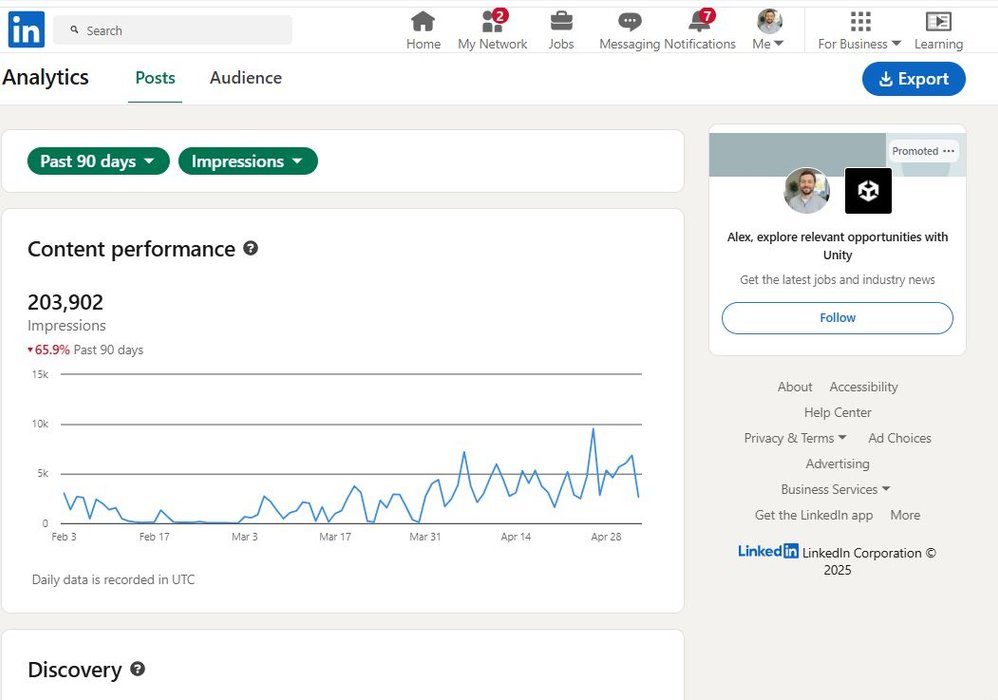Select the Posts tab

click(x=155, y=78)
